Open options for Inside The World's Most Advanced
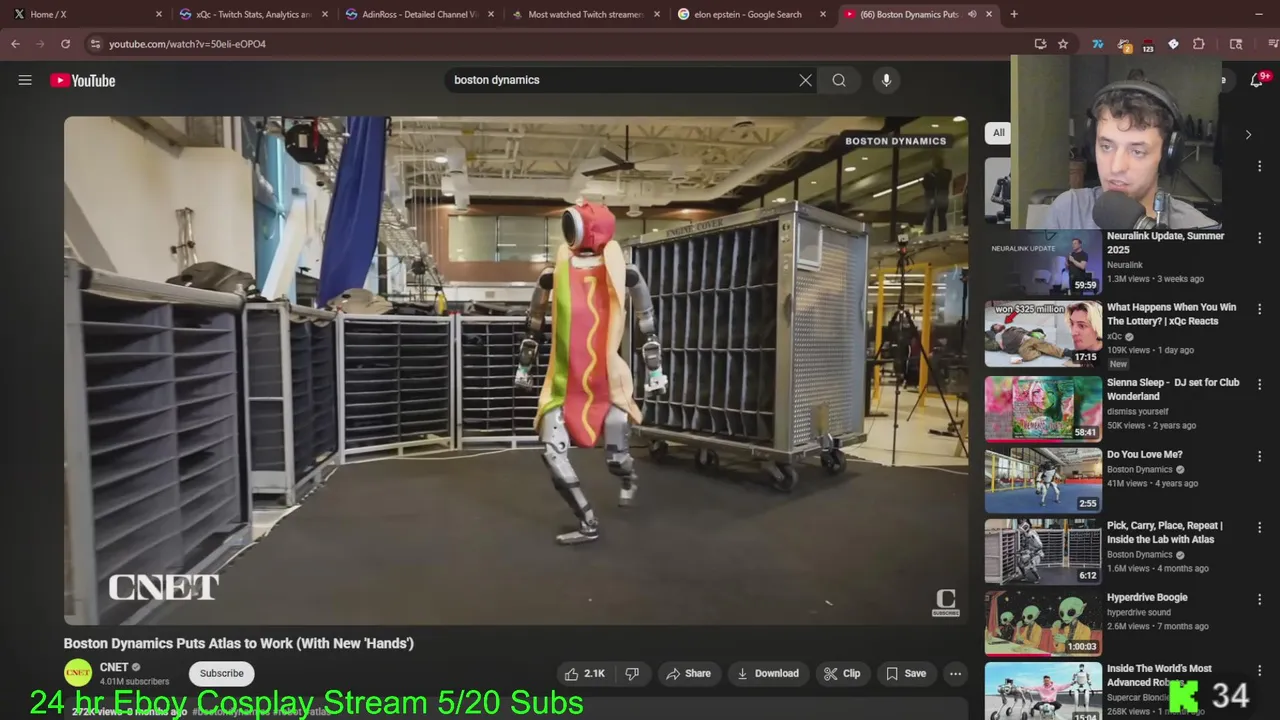The width and height of the screenshot is (1280, 720). click(x=1260, y=670)
